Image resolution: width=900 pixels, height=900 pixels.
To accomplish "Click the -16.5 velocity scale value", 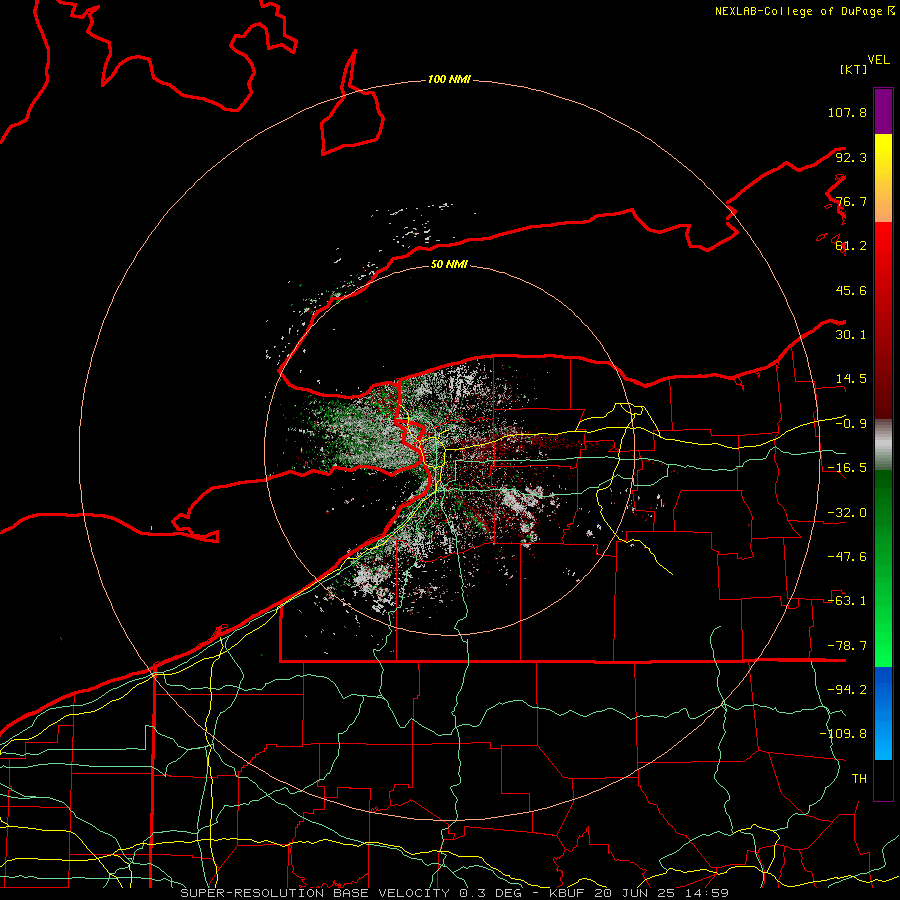I will (x=847, y=468).
